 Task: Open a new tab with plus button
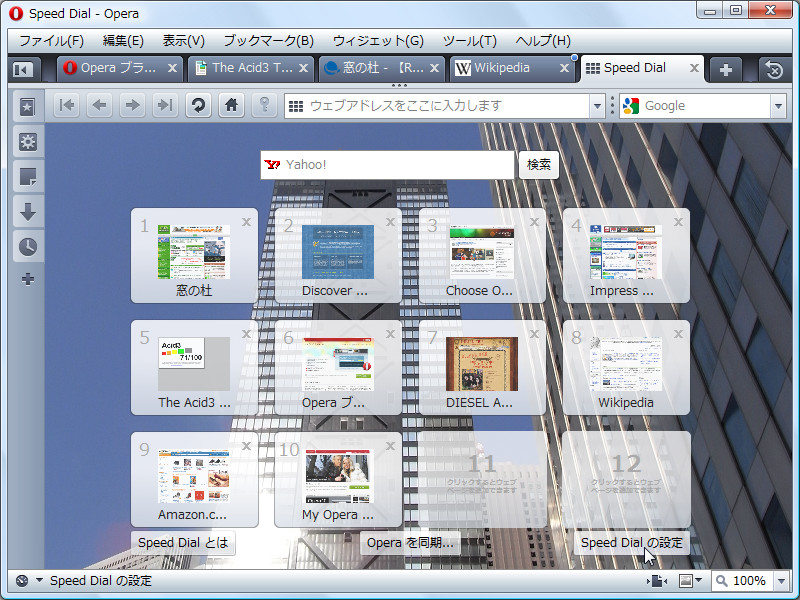(726, 69)
